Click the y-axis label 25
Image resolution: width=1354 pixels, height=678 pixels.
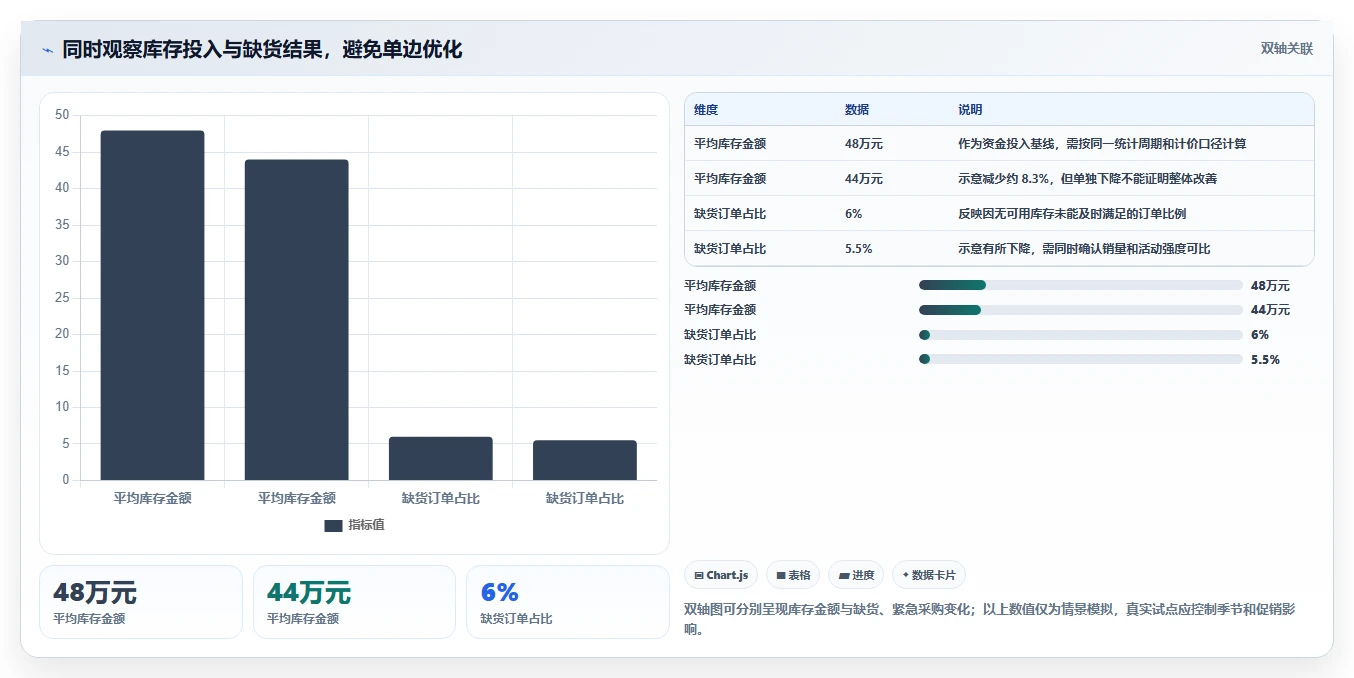(62, 298)
